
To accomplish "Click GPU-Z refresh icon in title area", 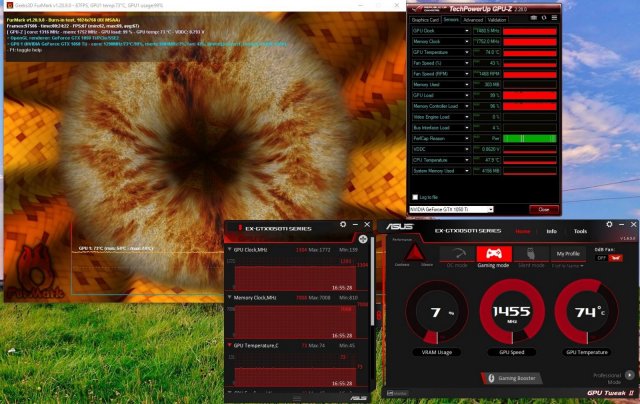I will point(544,18).
